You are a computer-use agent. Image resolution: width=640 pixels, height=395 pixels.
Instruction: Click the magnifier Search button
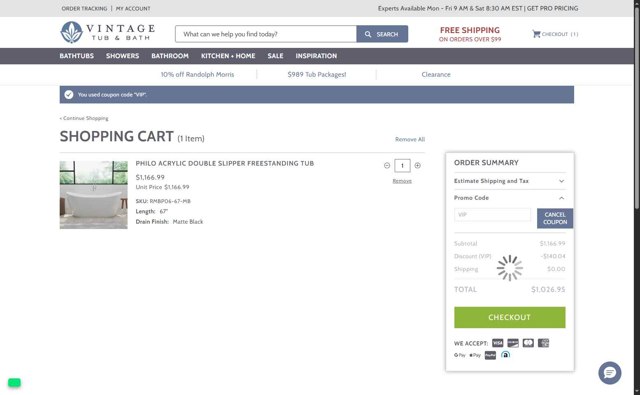(x=382, y=34)
